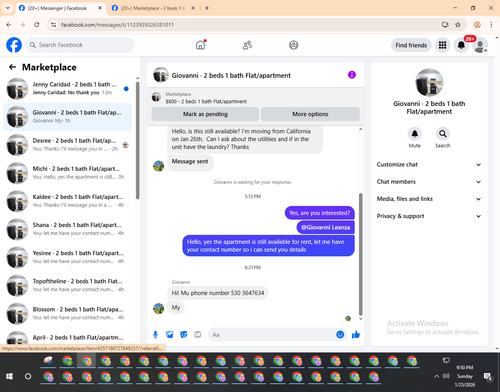Click the Search Facebook field
The width and height of the screenshot is (500, 392).
click(80, 45)
